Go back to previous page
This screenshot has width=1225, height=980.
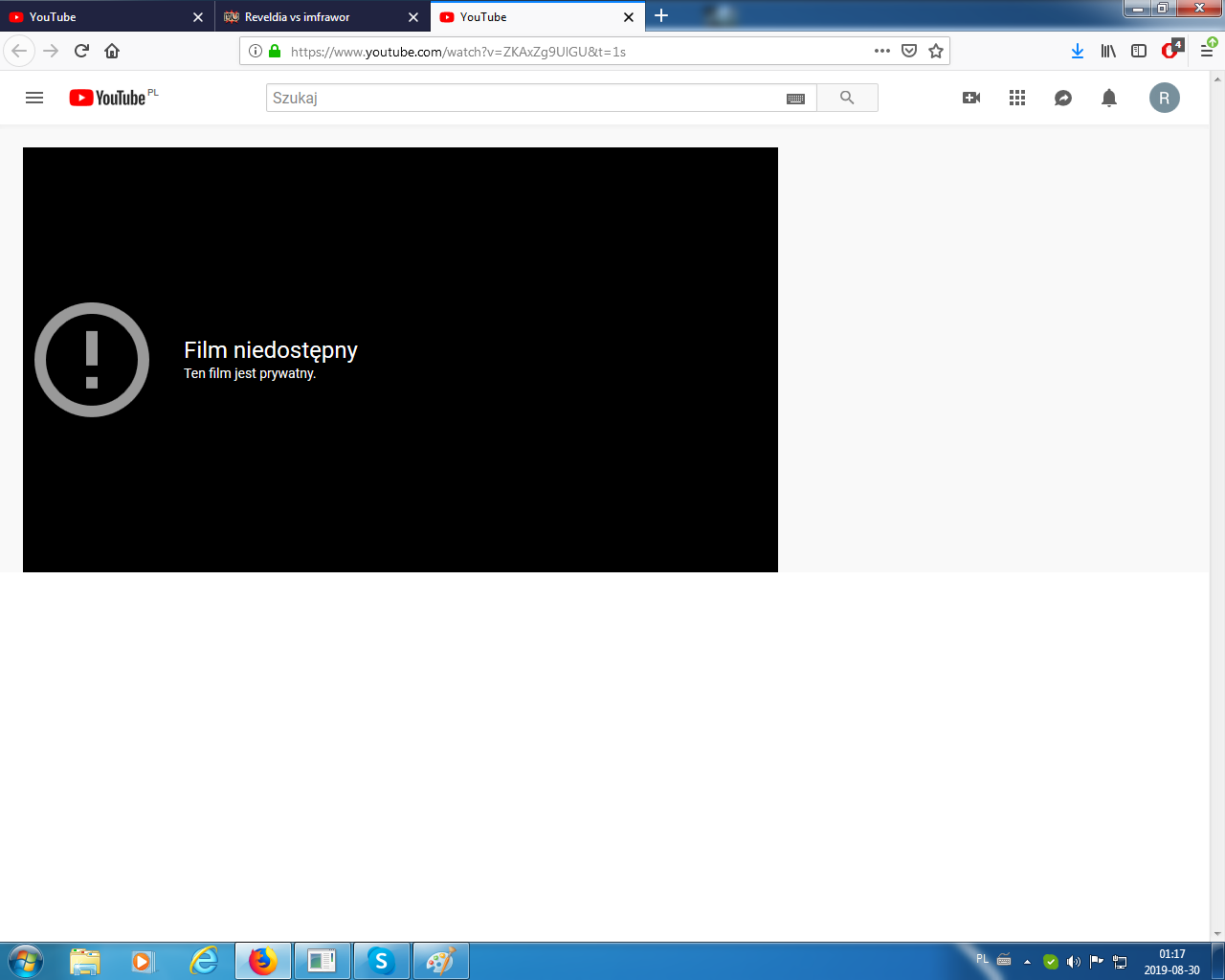tap(19, 51)
